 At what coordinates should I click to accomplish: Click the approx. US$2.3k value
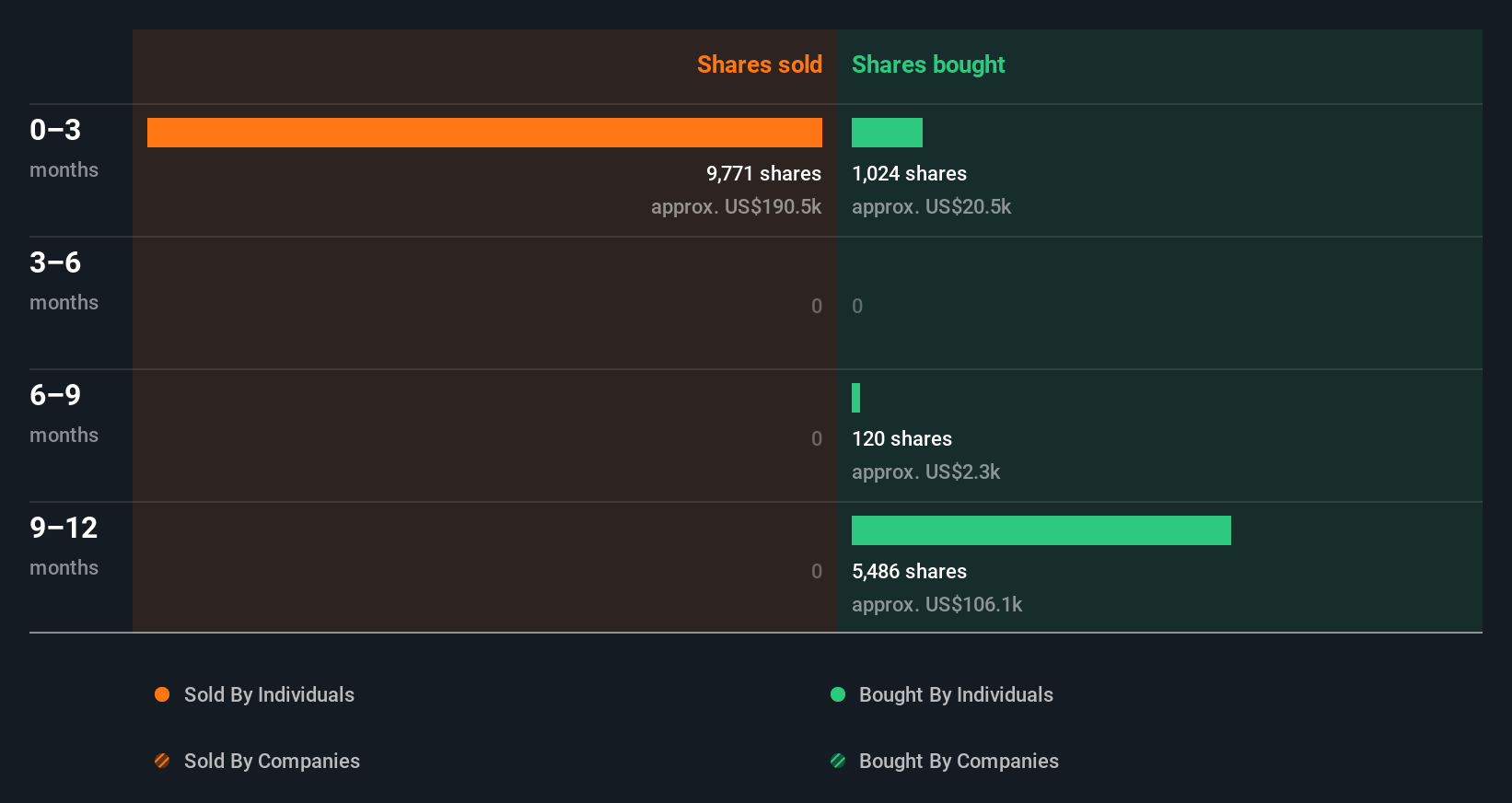point(925,471)
